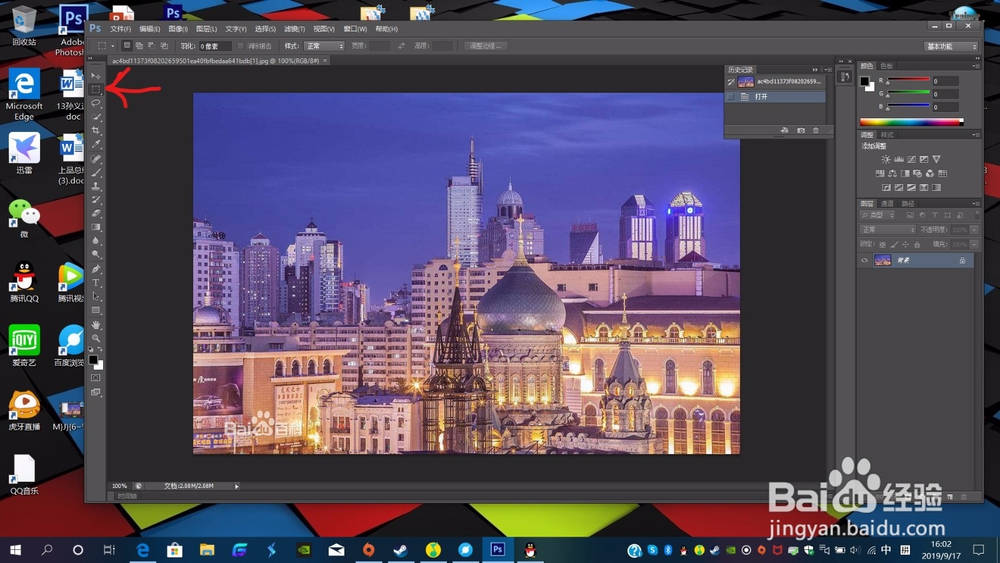Add Brightness/Contrast adjustment sun icon

(885, 159)
